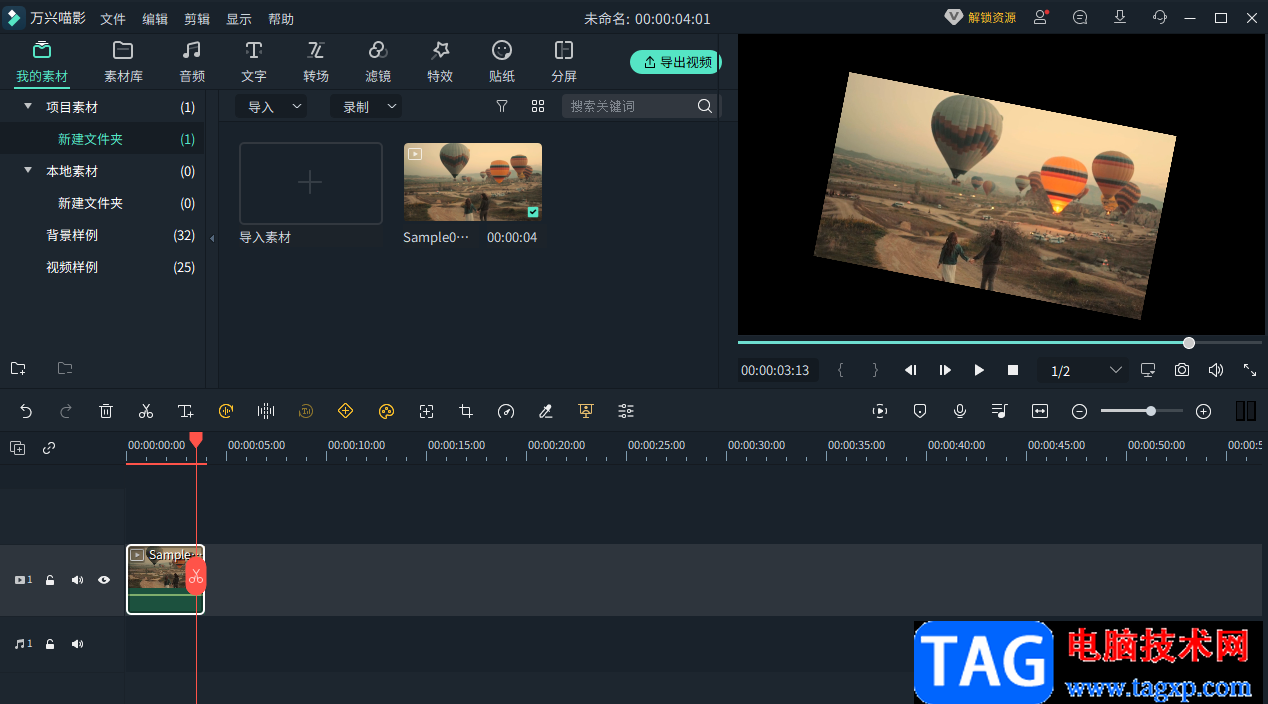Viewport: 1268px width, 704px height.
Task: Click the redo arrow in edit toolbar
Action: coord(66,411)
